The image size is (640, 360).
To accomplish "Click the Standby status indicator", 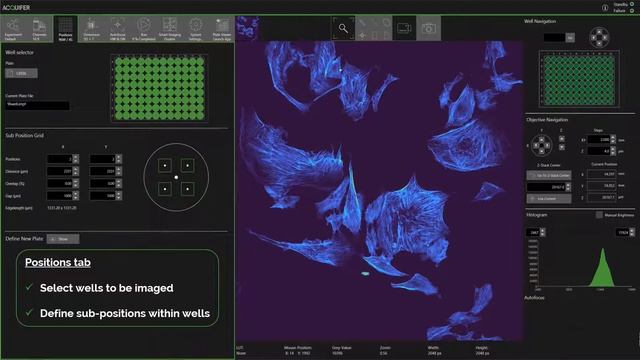I will [x=632, y=4].
